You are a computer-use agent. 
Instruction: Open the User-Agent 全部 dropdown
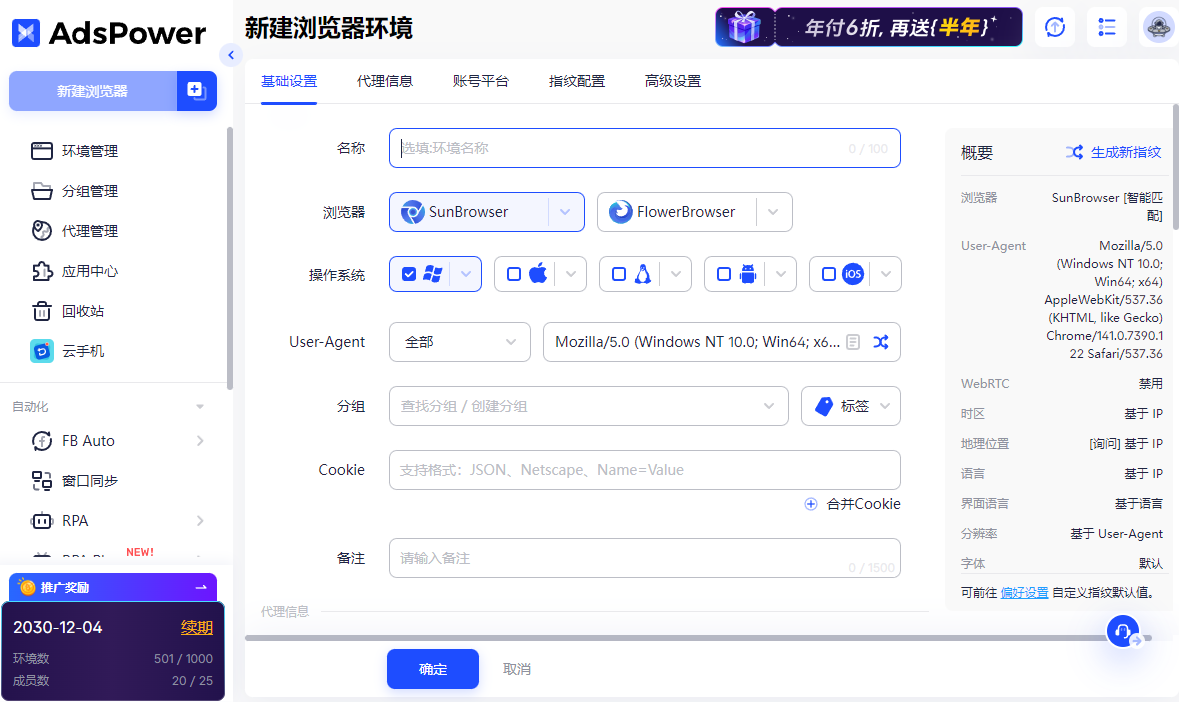point(459,341)
